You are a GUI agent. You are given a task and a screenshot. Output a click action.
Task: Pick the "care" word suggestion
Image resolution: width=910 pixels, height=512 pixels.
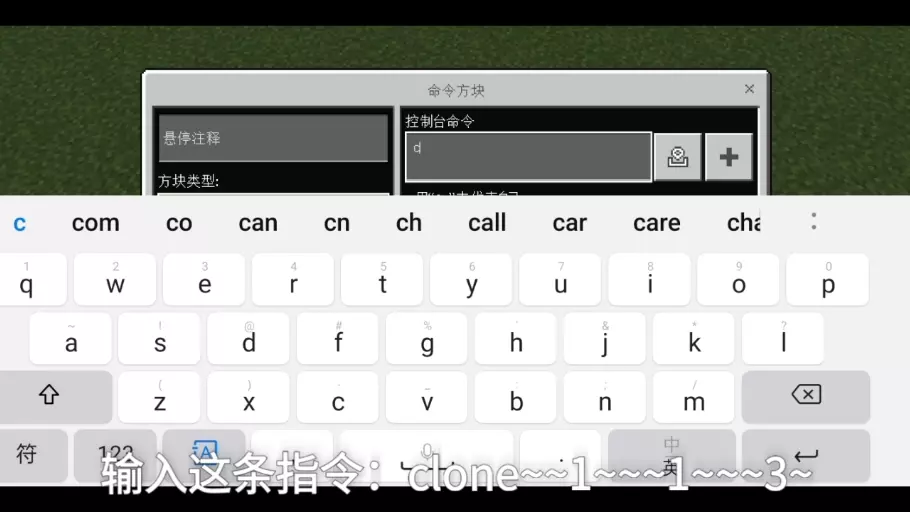pyautogui.click(x=656, y=223)
